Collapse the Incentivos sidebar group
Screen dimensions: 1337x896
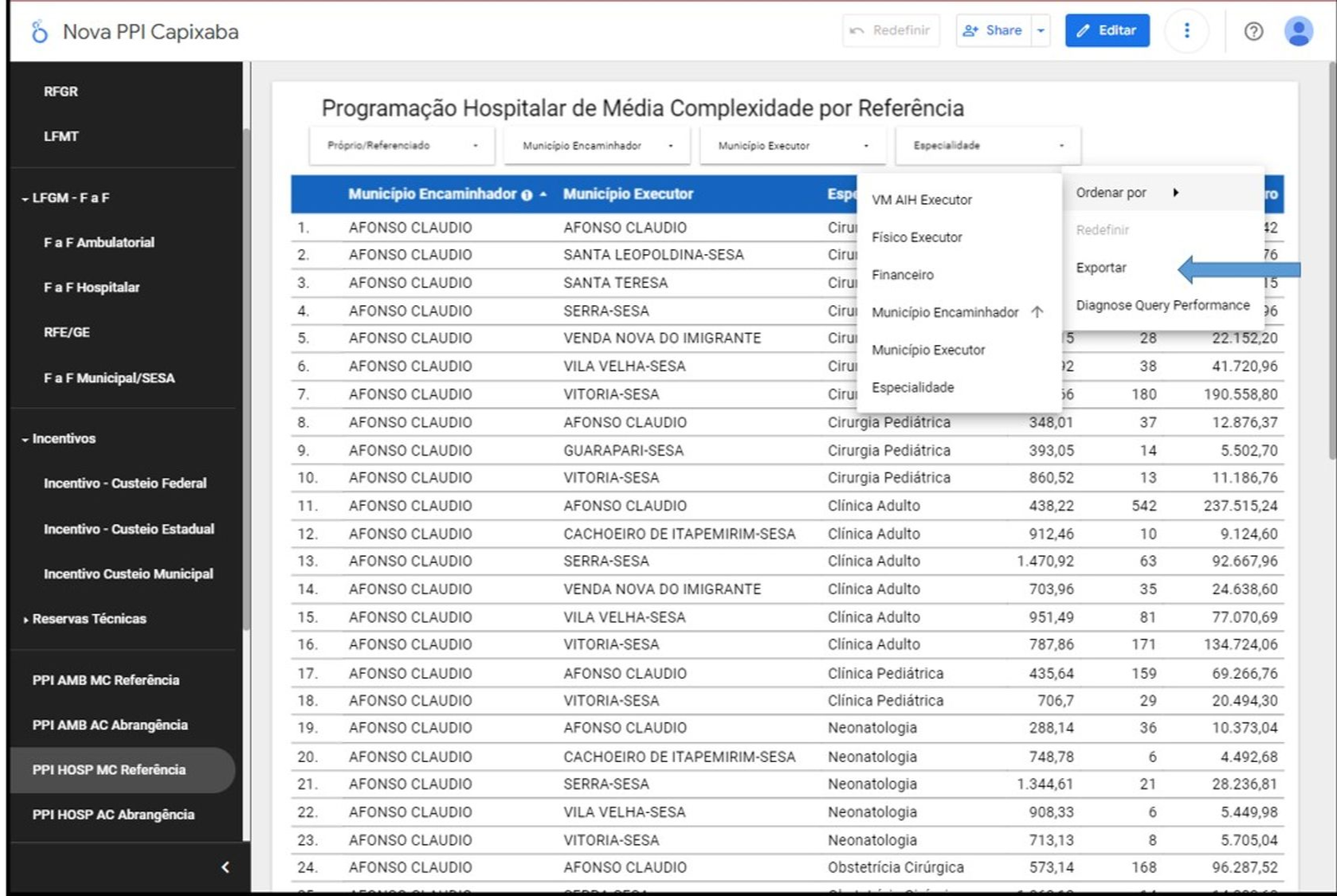coord(25,440)
